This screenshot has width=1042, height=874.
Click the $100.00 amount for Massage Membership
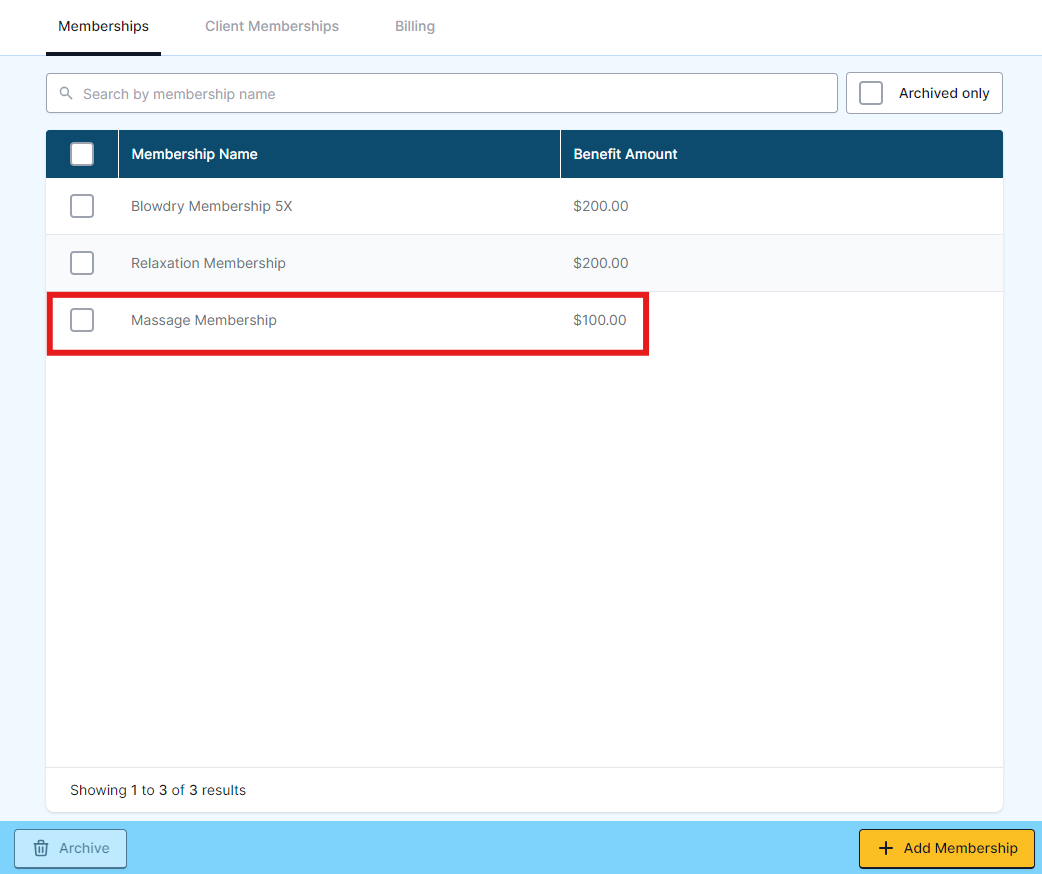(599, 320)
